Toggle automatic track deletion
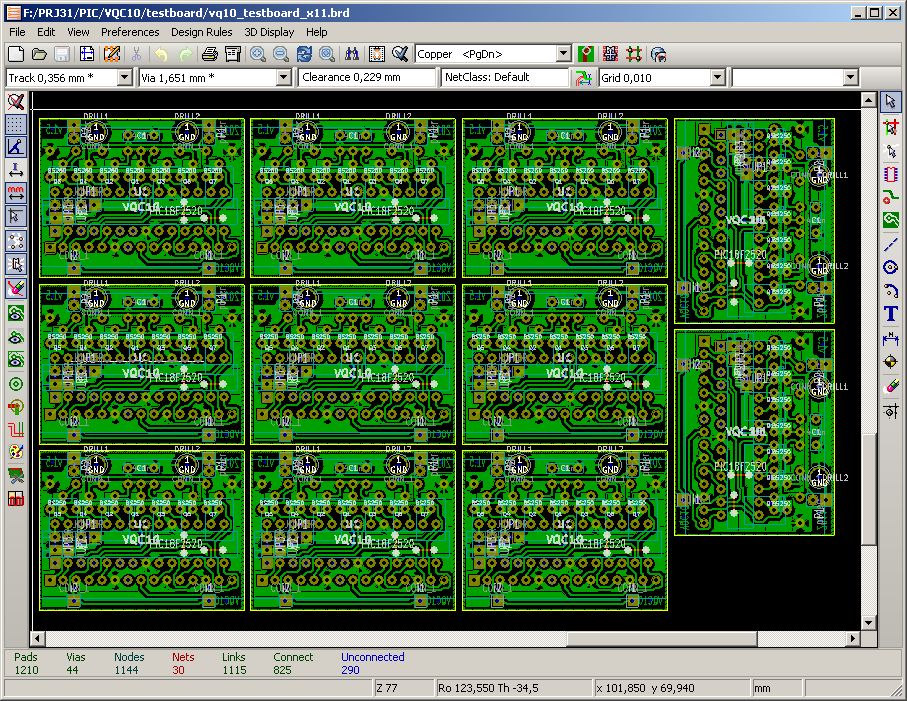This screenshot has height=701, width=907. tap(16, 288)
